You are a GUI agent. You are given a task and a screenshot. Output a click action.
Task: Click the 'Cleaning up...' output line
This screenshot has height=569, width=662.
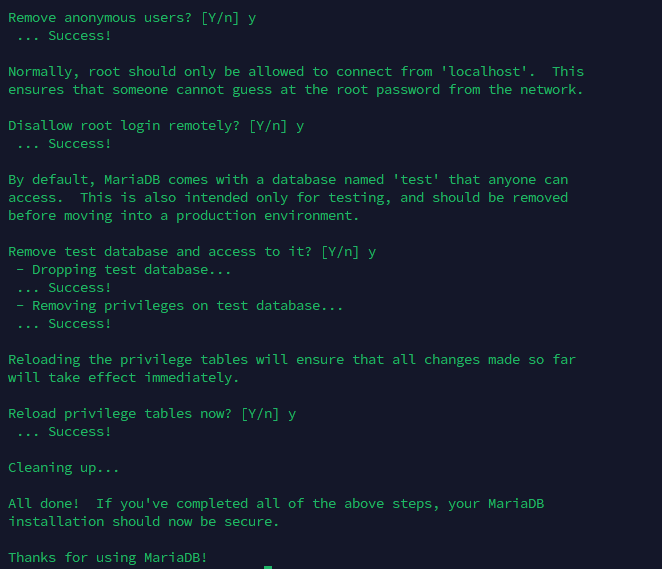(63, 468)
